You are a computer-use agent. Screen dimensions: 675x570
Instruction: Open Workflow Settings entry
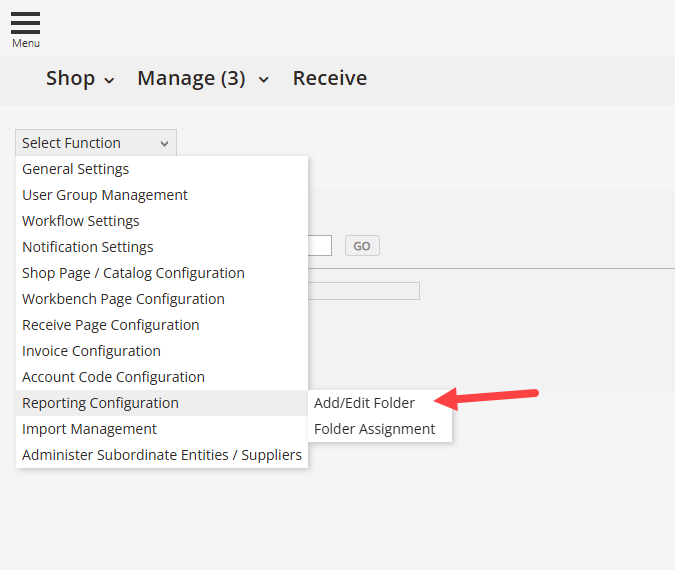(162, 221)
